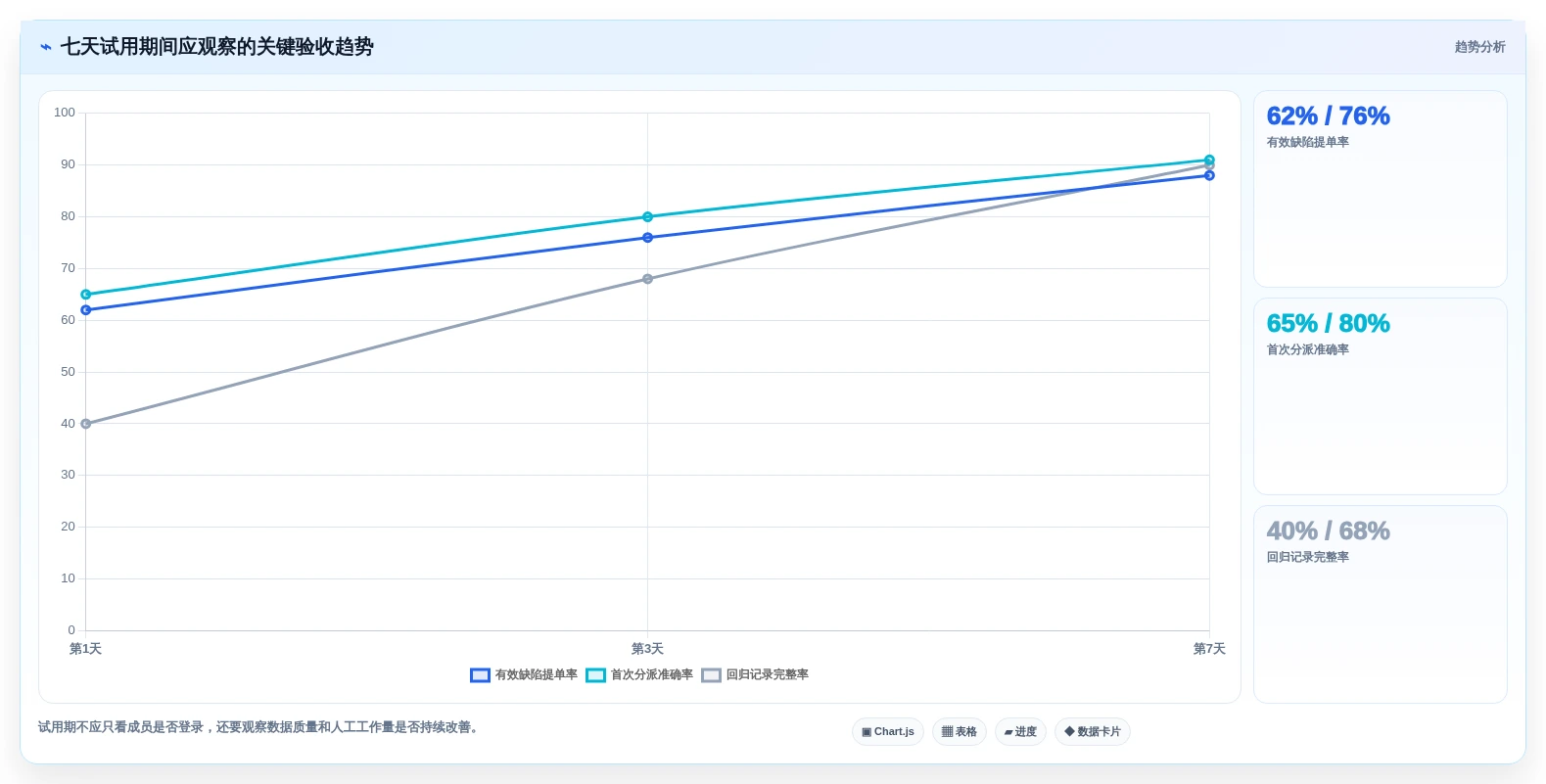Click the 65% / 80% card value
Viewport: 1546px width, 784px height.
click(1328, 324)
